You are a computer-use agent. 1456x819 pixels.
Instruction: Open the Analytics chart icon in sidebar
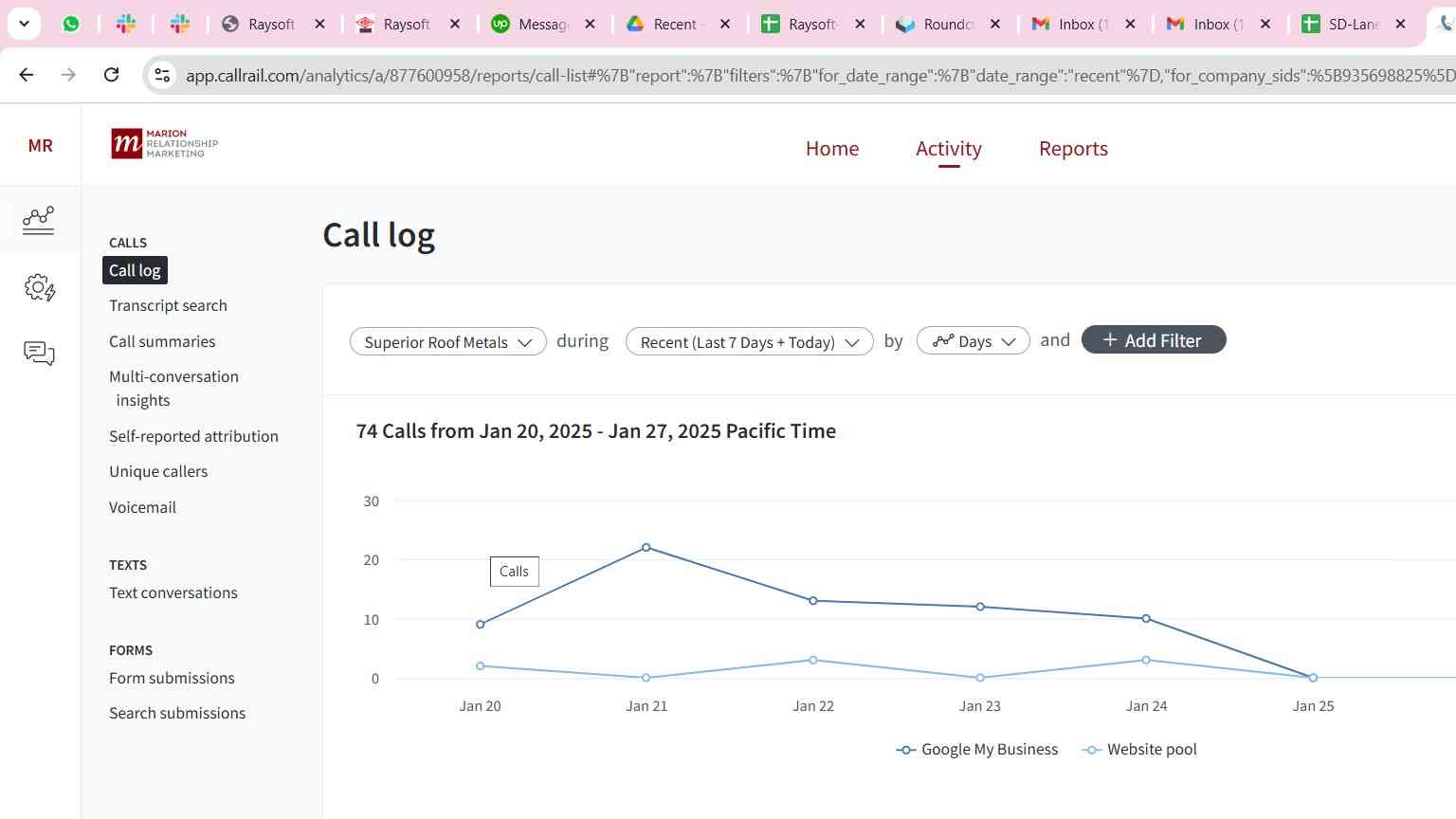[39, 220]
